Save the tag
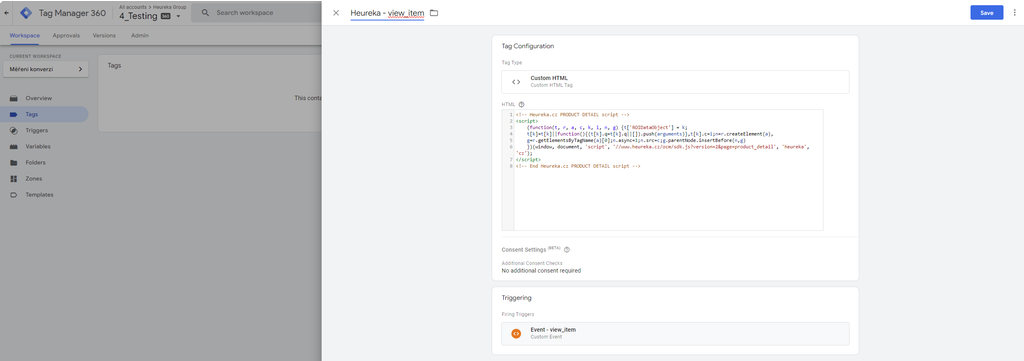This screenshot has width=1024, height=361. [986, 12]
